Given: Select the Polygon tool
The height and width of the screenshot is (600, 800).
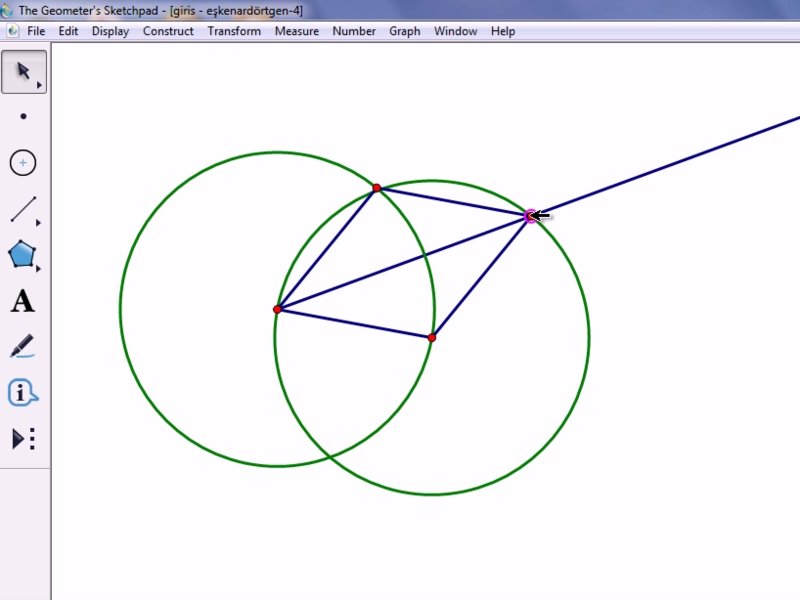Looking at the screenshot, I should pos(22,254).
